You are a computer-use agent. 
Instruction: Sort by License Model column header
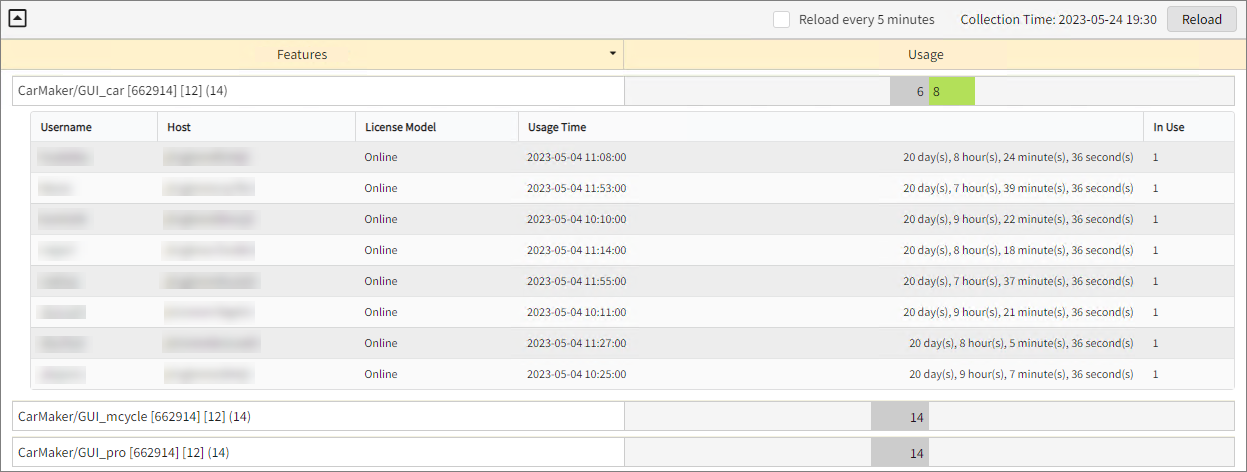(436, 127)
